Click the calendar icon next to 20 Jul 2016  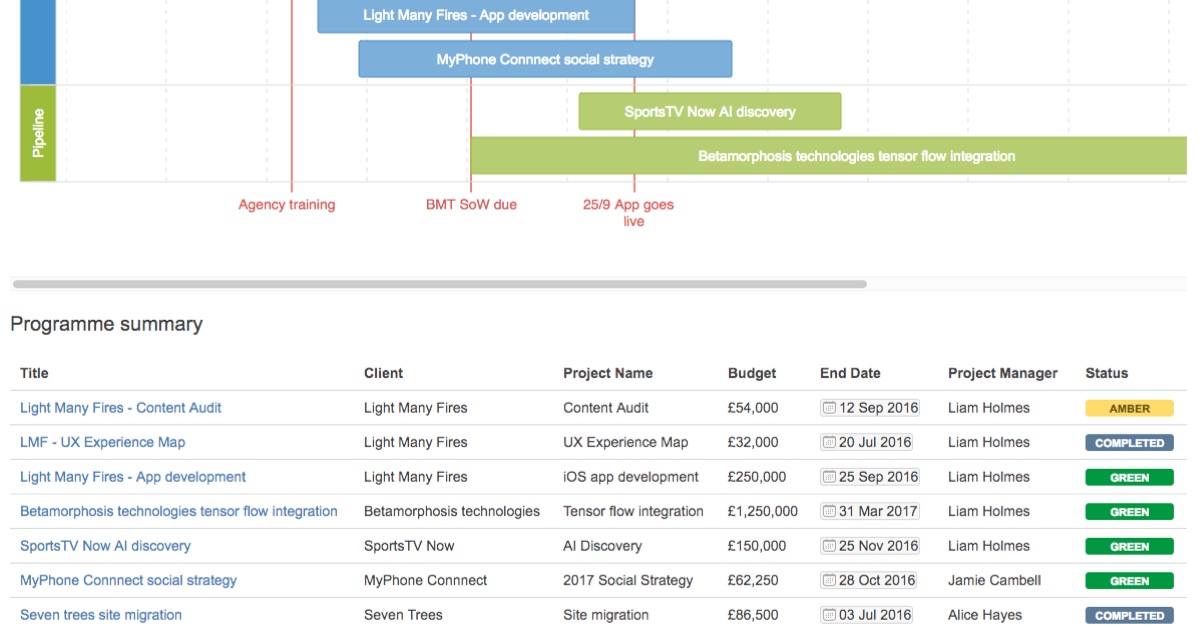[827, 442]
